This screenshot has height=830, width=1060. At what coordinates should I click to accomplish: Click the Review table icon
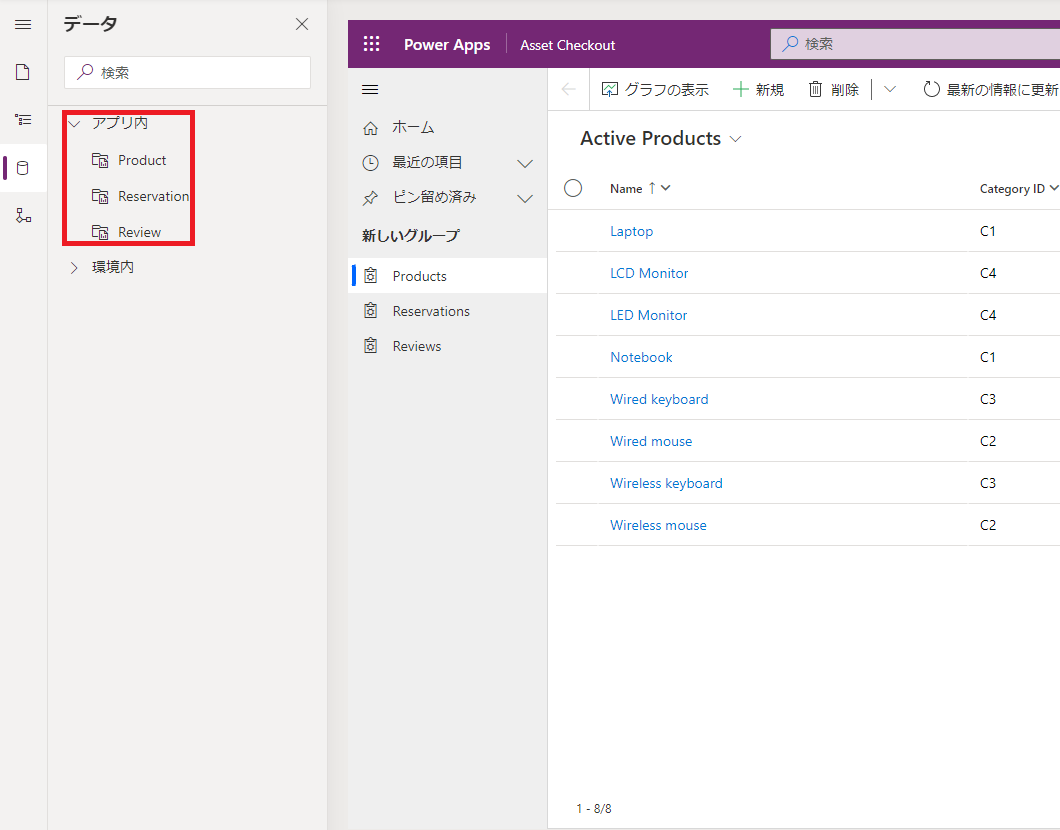pyautogui.click(x=100, y=232)
